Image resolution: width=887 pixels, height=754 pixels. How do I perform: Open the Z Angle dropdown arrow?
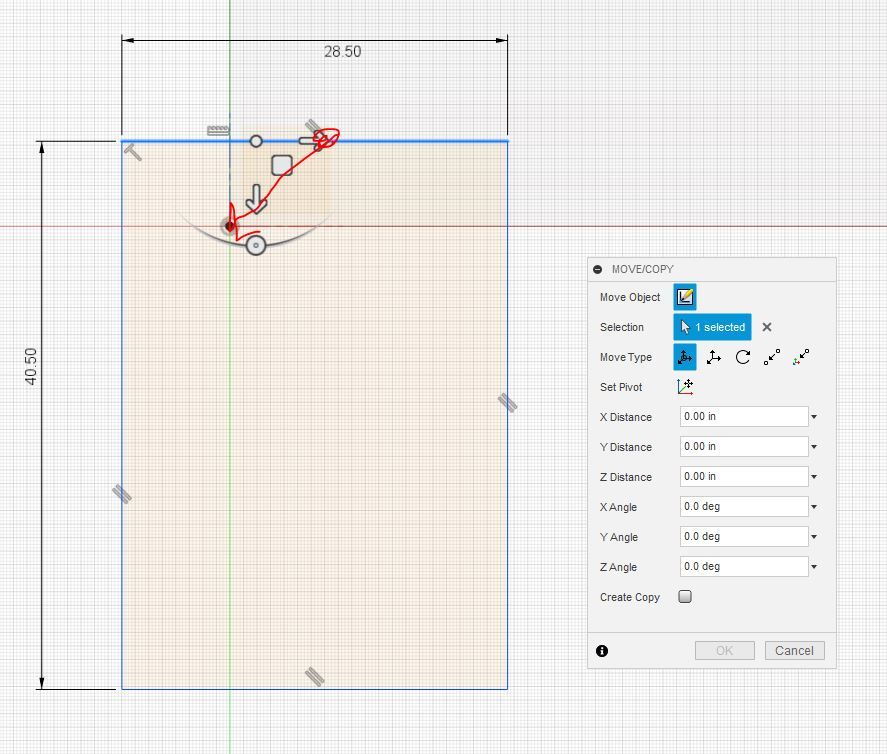814,567
